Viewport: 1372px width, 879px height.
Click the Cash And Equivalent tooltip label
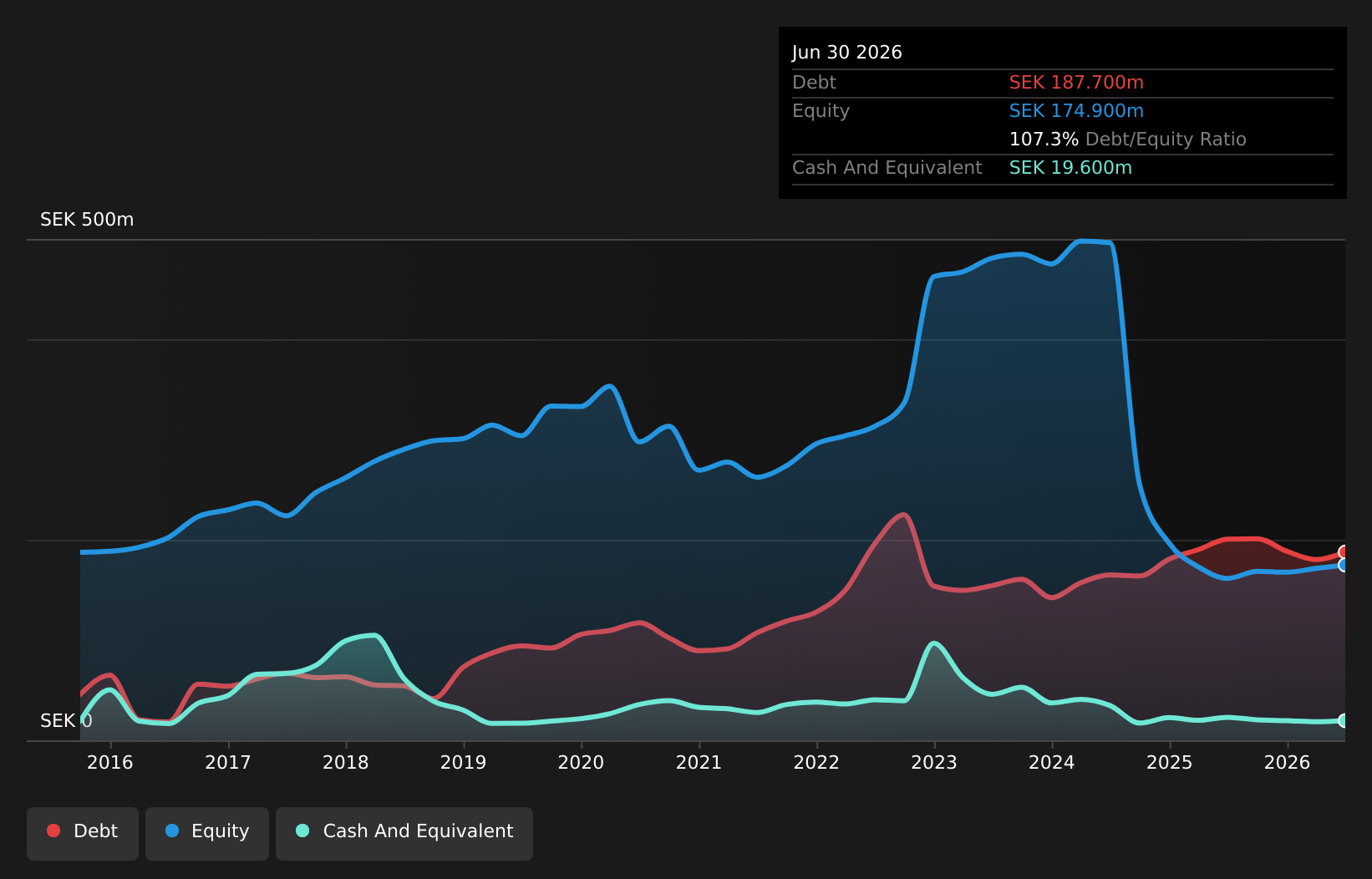[887, 168]
